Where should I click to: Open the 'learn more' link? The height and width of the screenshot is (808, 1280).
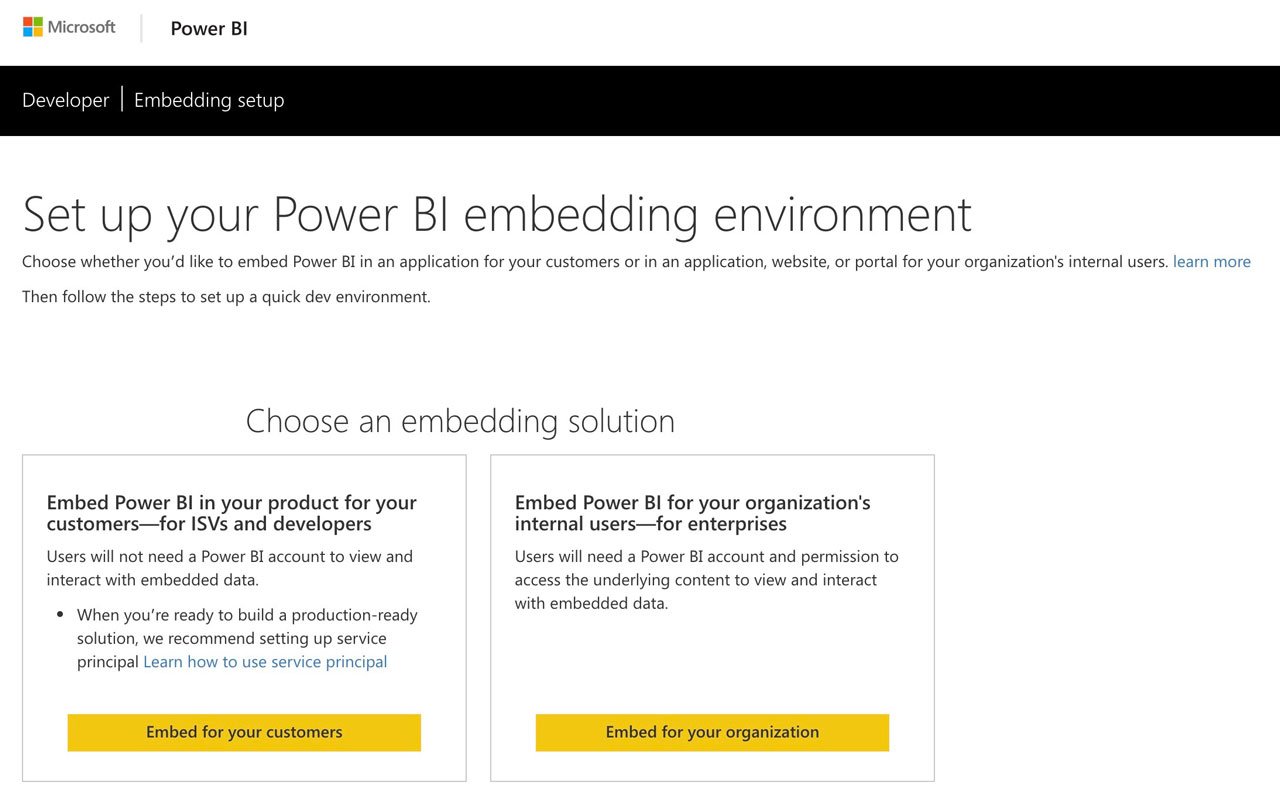coord(1212,262)
